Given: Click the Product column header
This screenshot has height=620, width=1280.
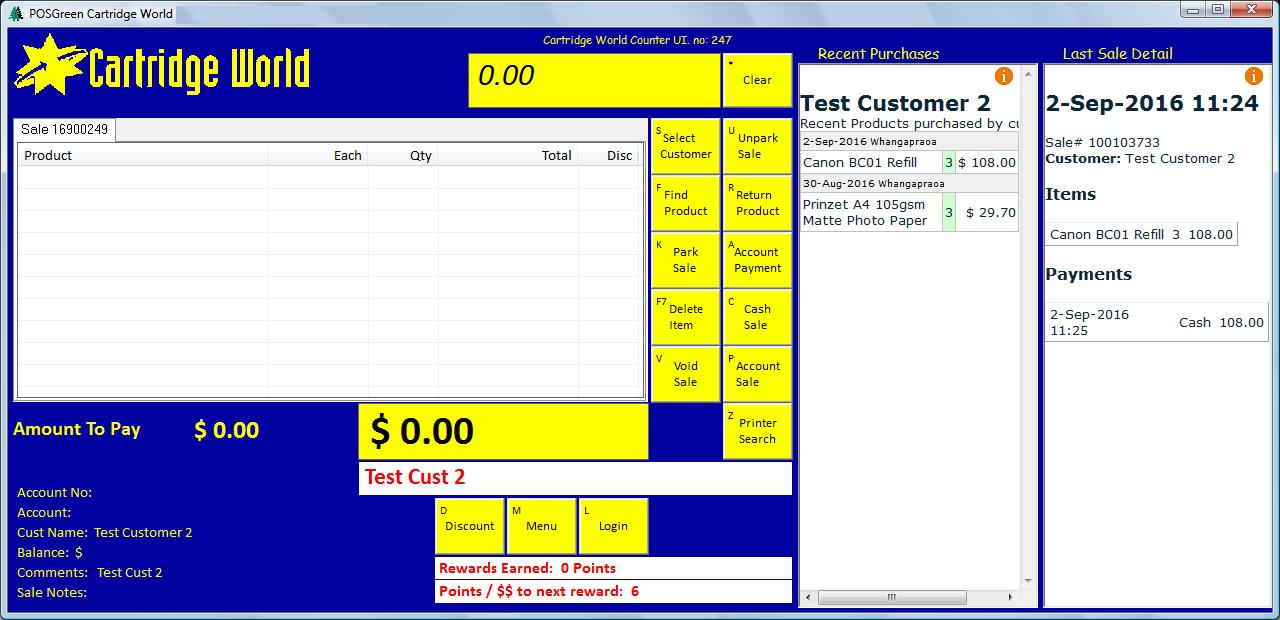Looking at the screenshot, I should point(143,155).
